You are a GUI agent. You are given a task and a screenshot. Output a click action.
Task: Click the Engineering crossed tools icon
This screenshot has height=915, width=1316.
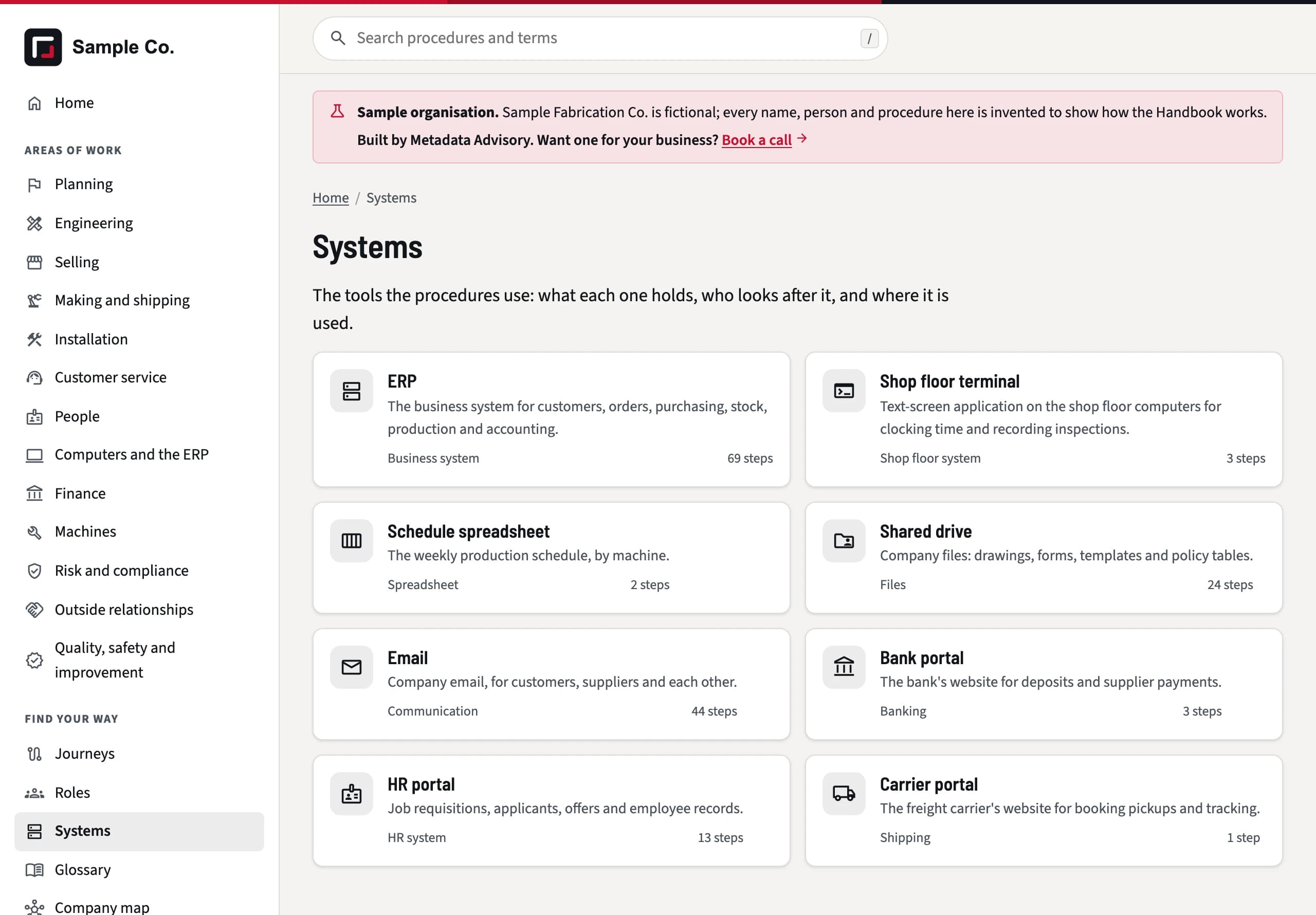pyautogui.click(x=34, y=224)
